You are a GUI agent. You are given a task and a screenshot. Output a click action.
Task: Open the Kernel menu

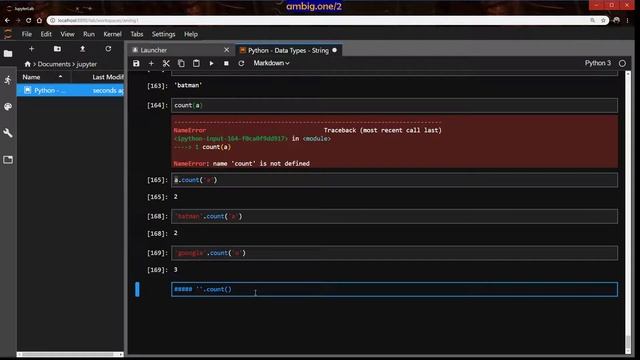(112, 34)
